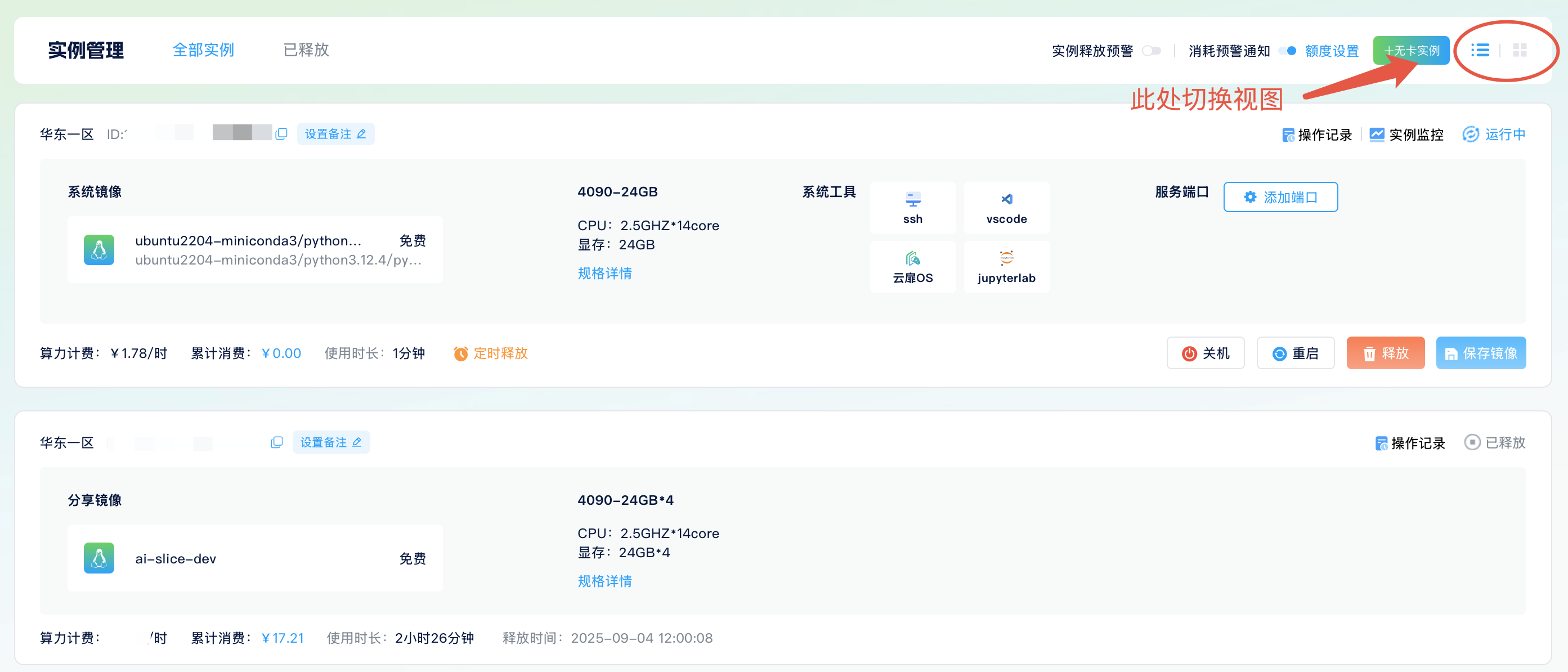The width and height of the screenshot is (1568, 672).
Task: Open the 云扉OS system tool
Action: [913, 266]
